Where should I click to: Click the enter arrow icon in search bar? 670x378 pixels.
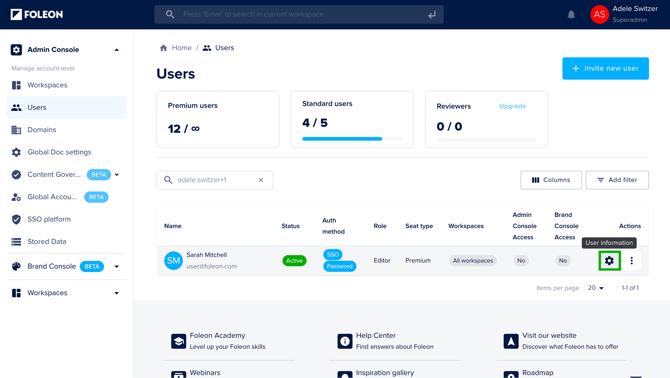coord(432,15)
